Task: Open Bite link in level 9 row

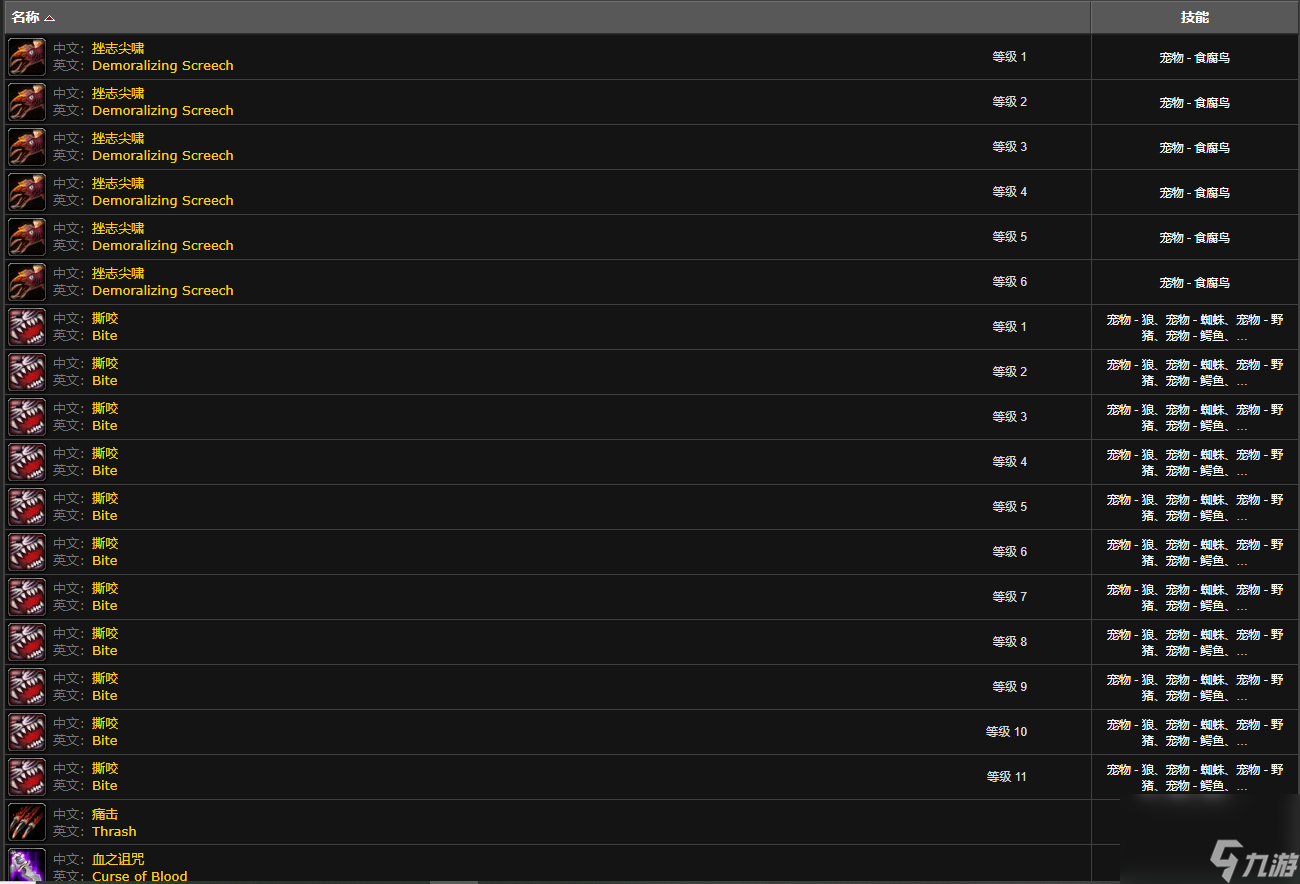Action: pyautogui.click(x=105, y=696)
